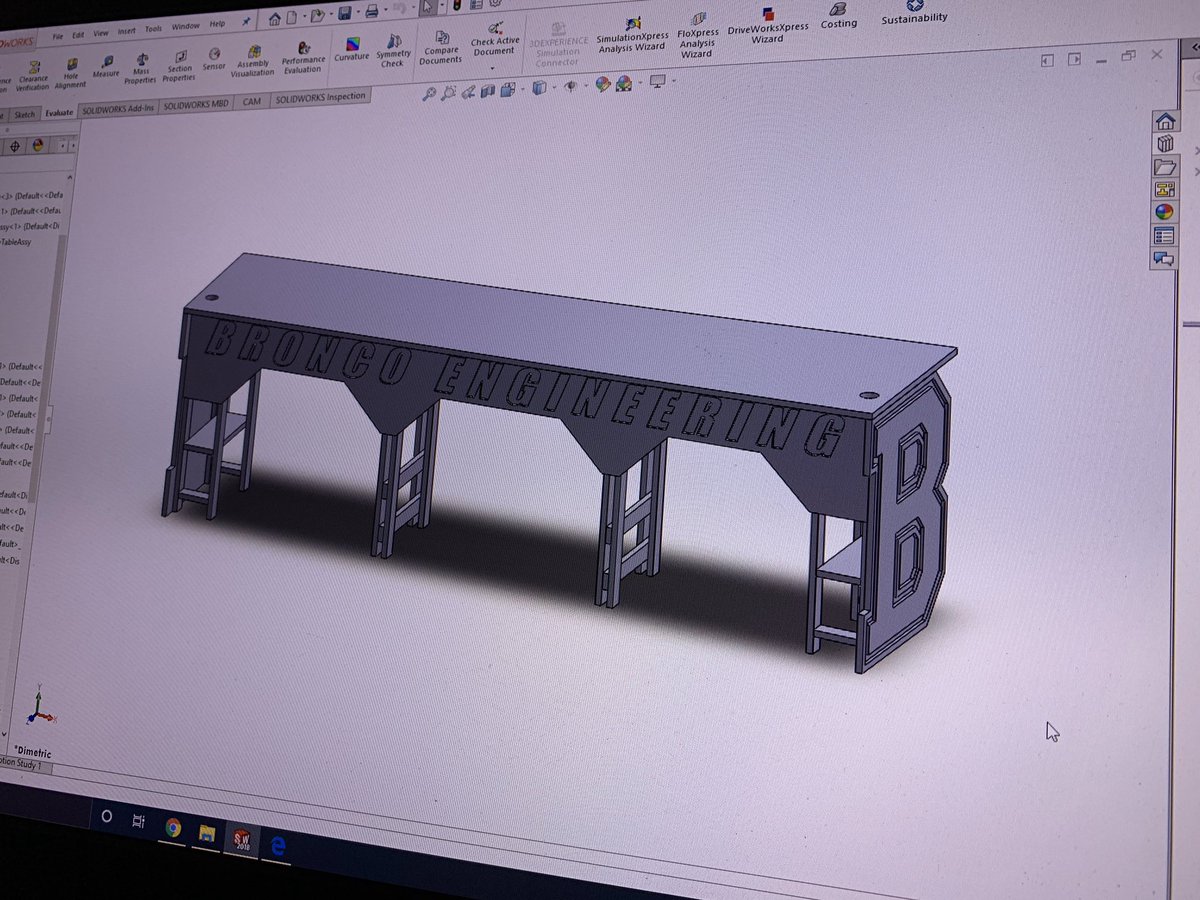Open the Edit menu
Image resolution: width=1200 pixels, height=900 pixels.
point(78,34)
